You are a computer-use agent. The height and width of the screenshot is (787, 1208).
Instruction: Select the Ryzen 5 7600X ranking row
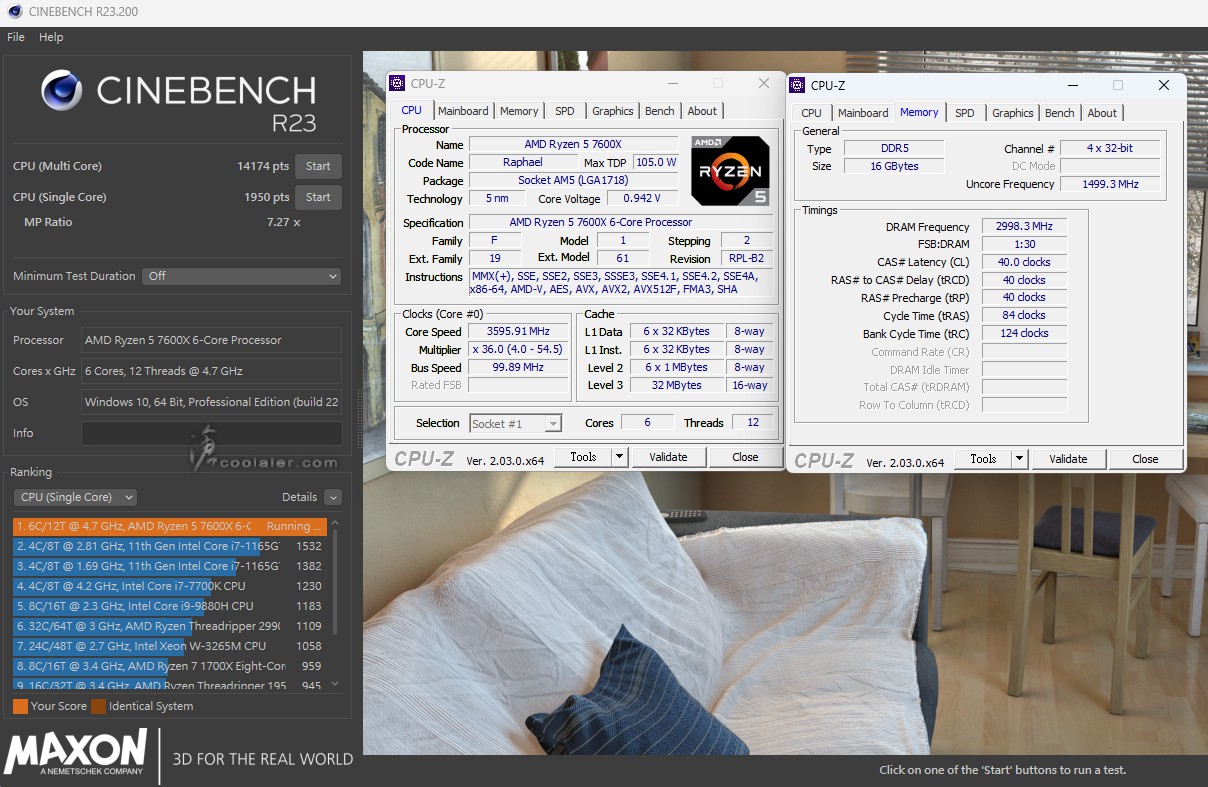[170, 526]
